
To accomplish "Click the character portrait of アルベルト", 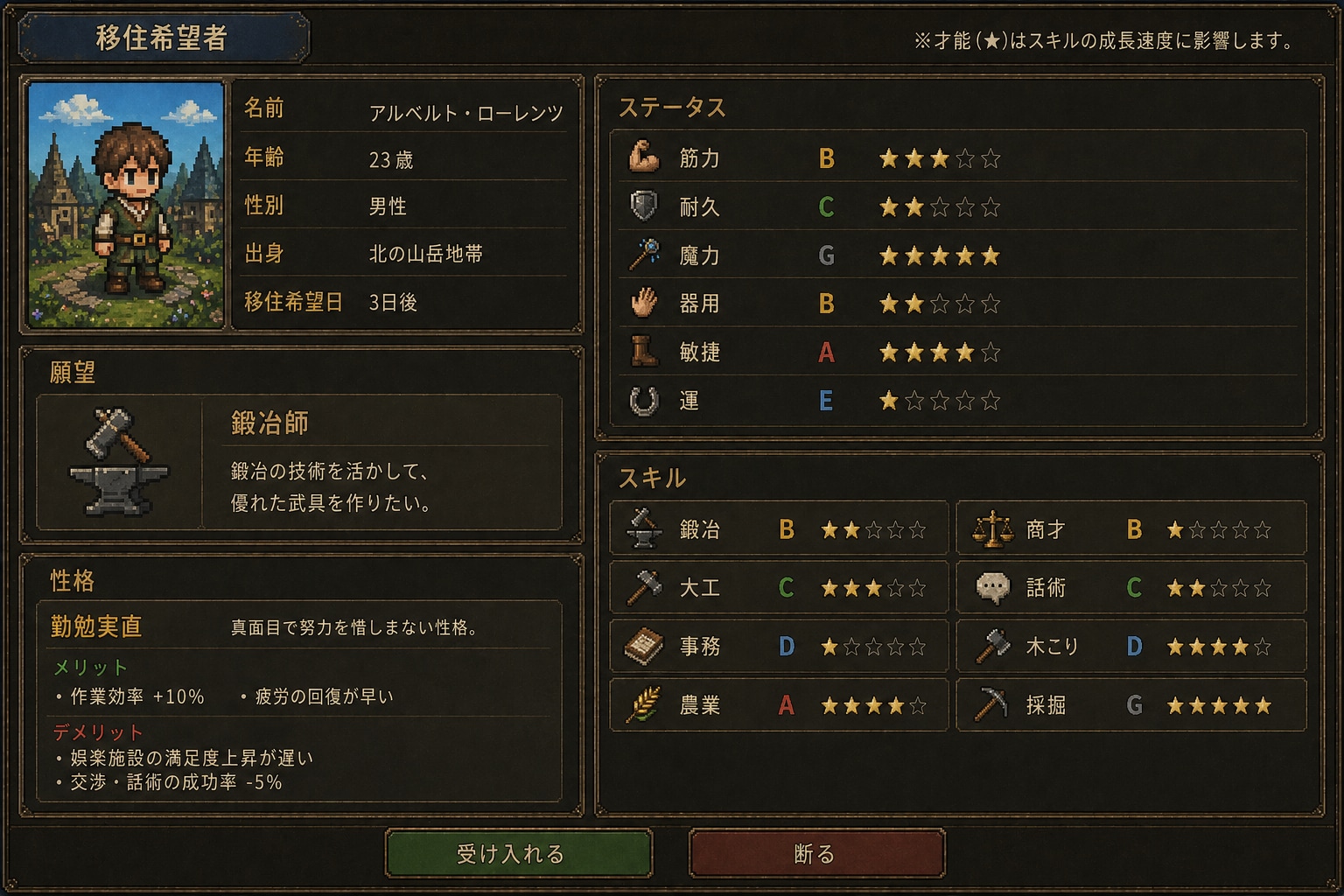I will [x=126, y=205].
